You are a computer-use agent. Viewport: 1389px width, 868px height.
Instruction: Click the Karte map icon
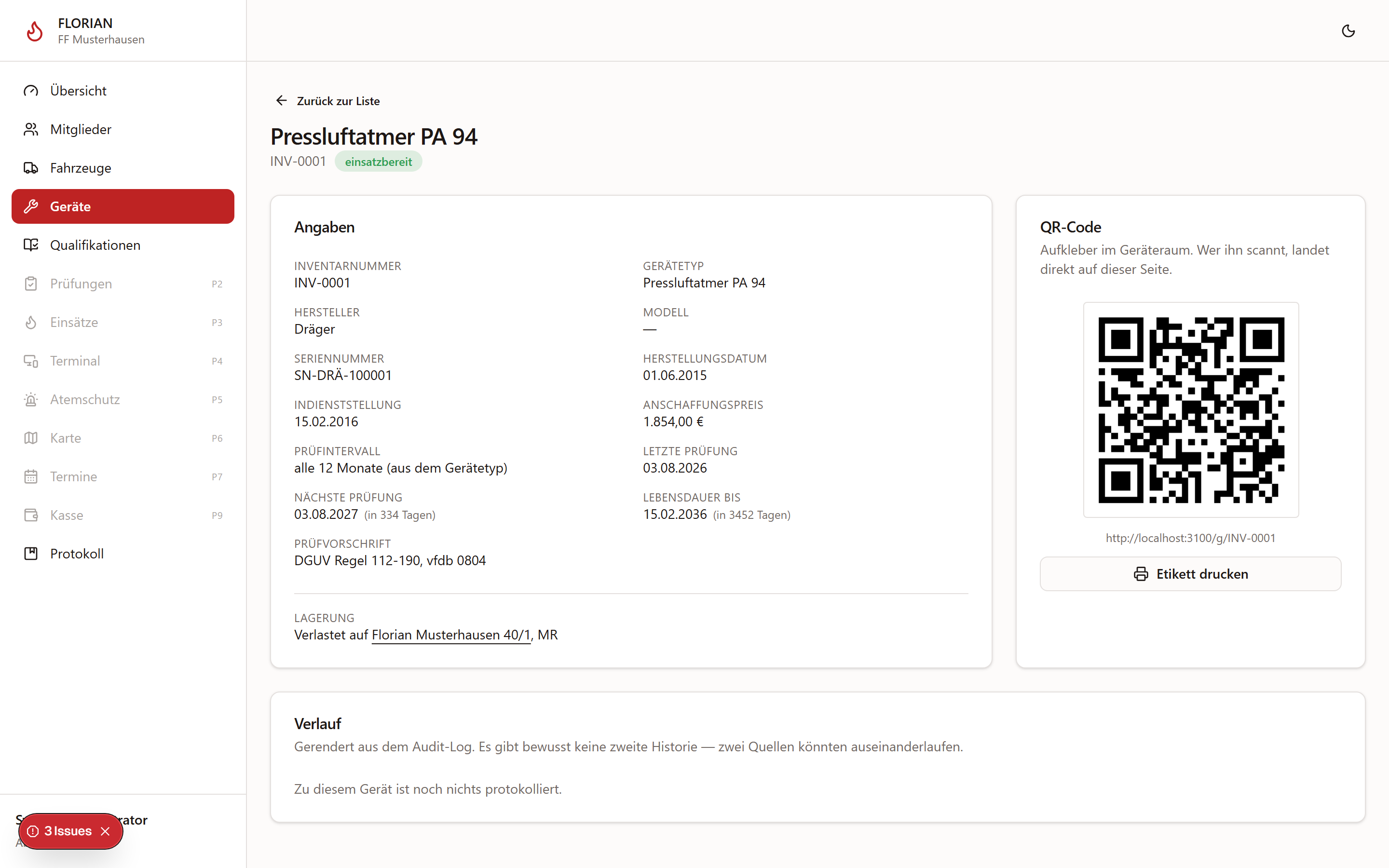pyautogui.click(x=31, y=438)
